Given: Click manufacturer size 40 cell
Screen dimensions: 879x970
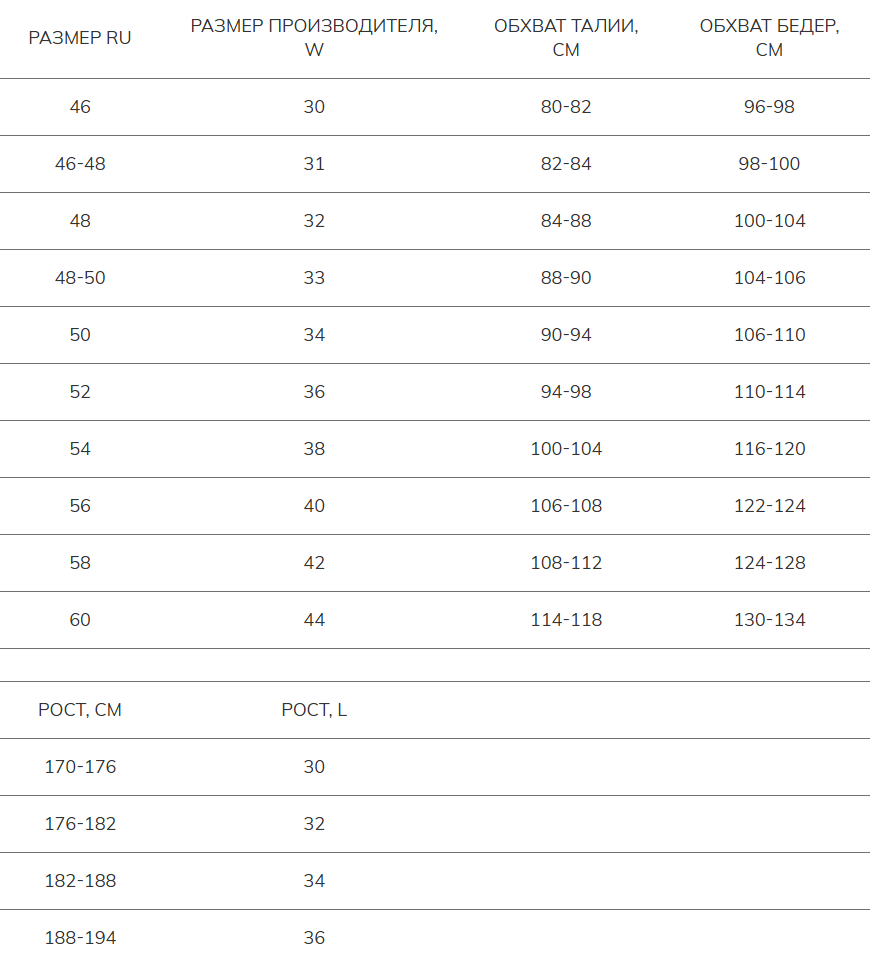Looking at the screenshot, I should (x=314, y=505).
